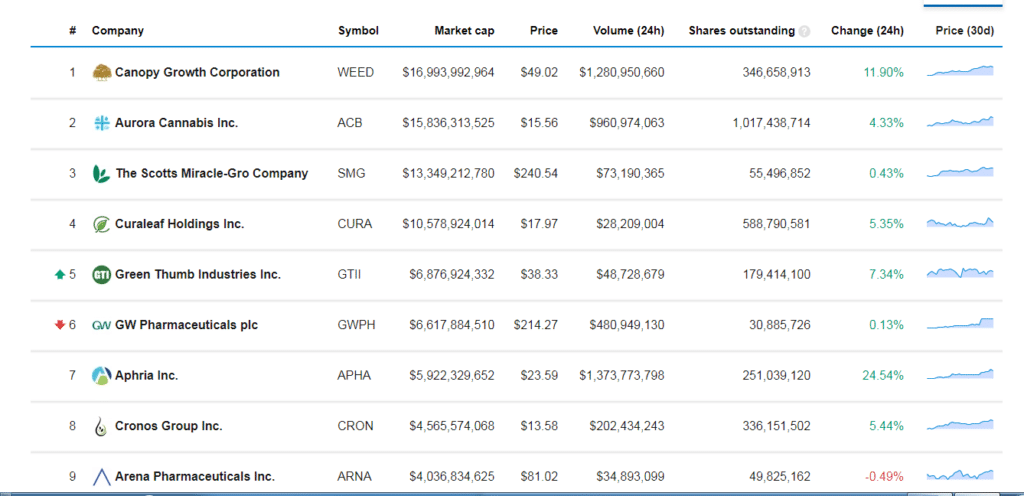Viewport: 1024px width, 496px height.
Task: Click the ARNA ticker symbol
Action: pos(354,477)
